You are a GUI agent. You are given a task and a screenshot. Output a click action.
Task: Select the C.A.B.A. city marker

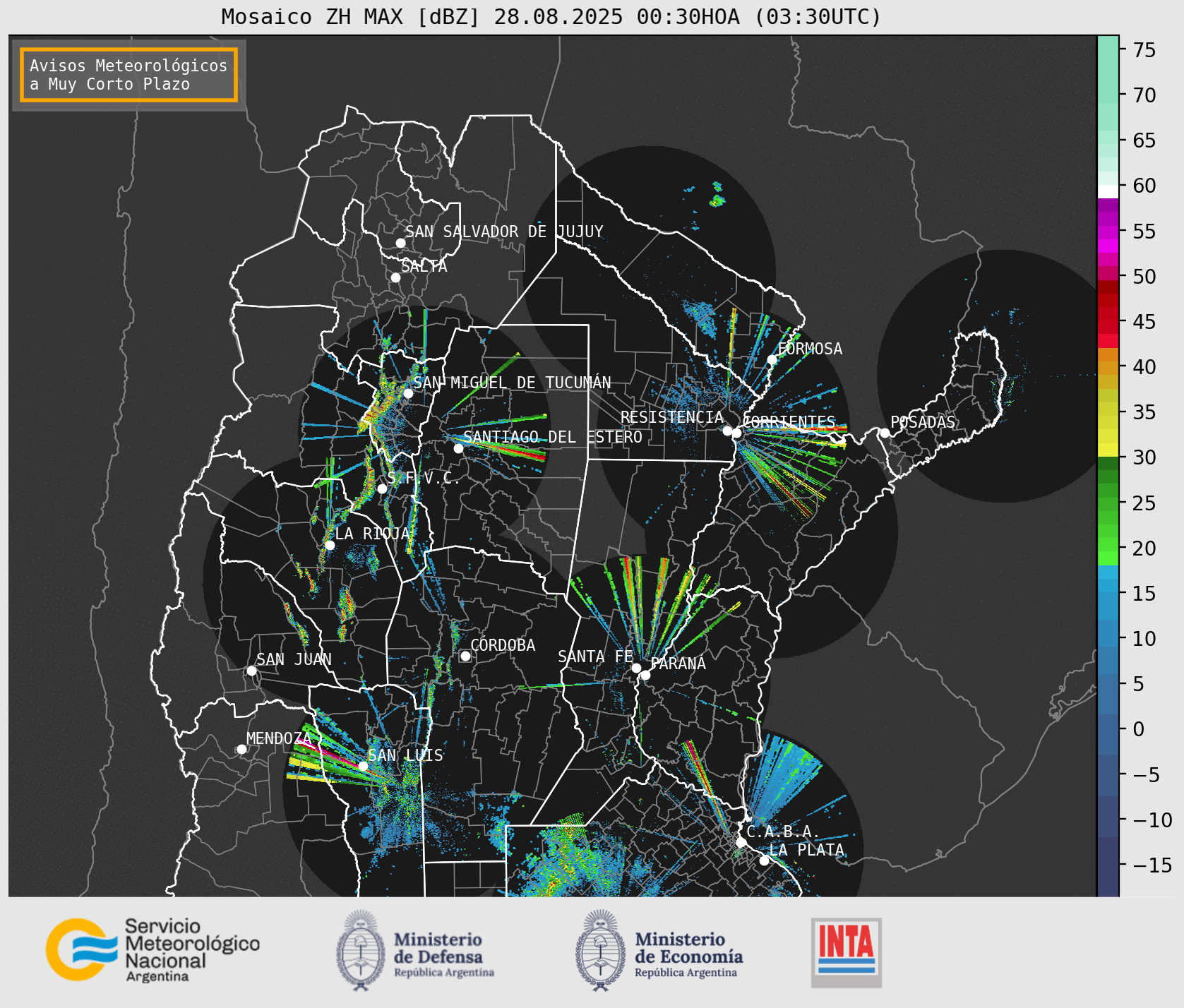click(741, 842)
